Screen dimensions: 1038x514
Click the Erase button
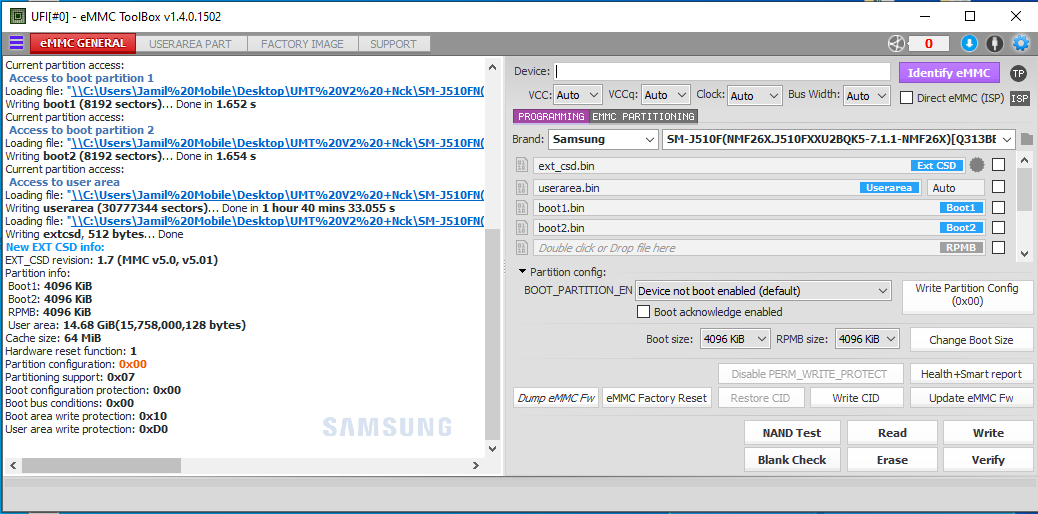point(892,460)
